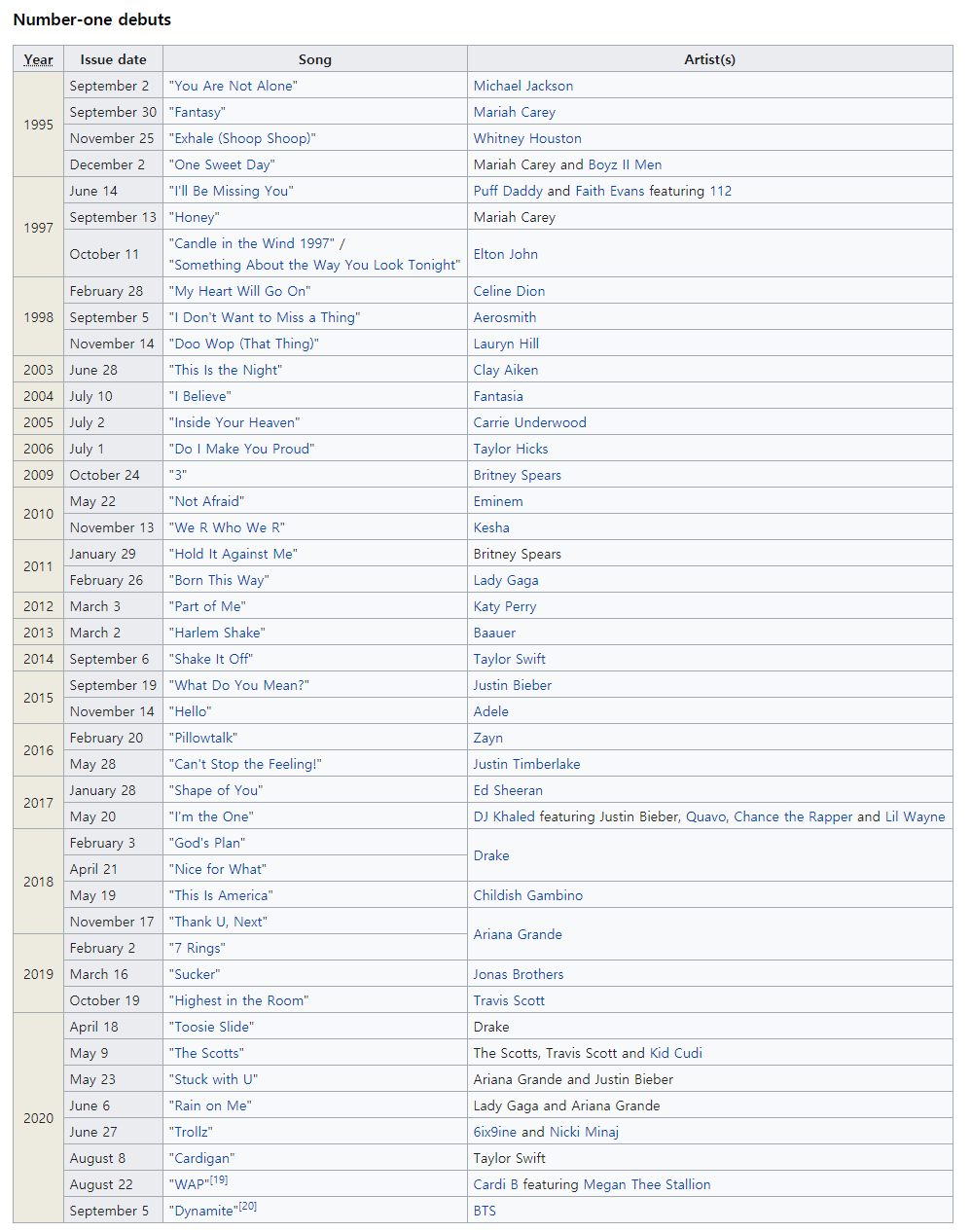Click the Taylor Hicks link
This screenshot has height=1232, width=971.
pyautogui.click(x=511, y=449)
